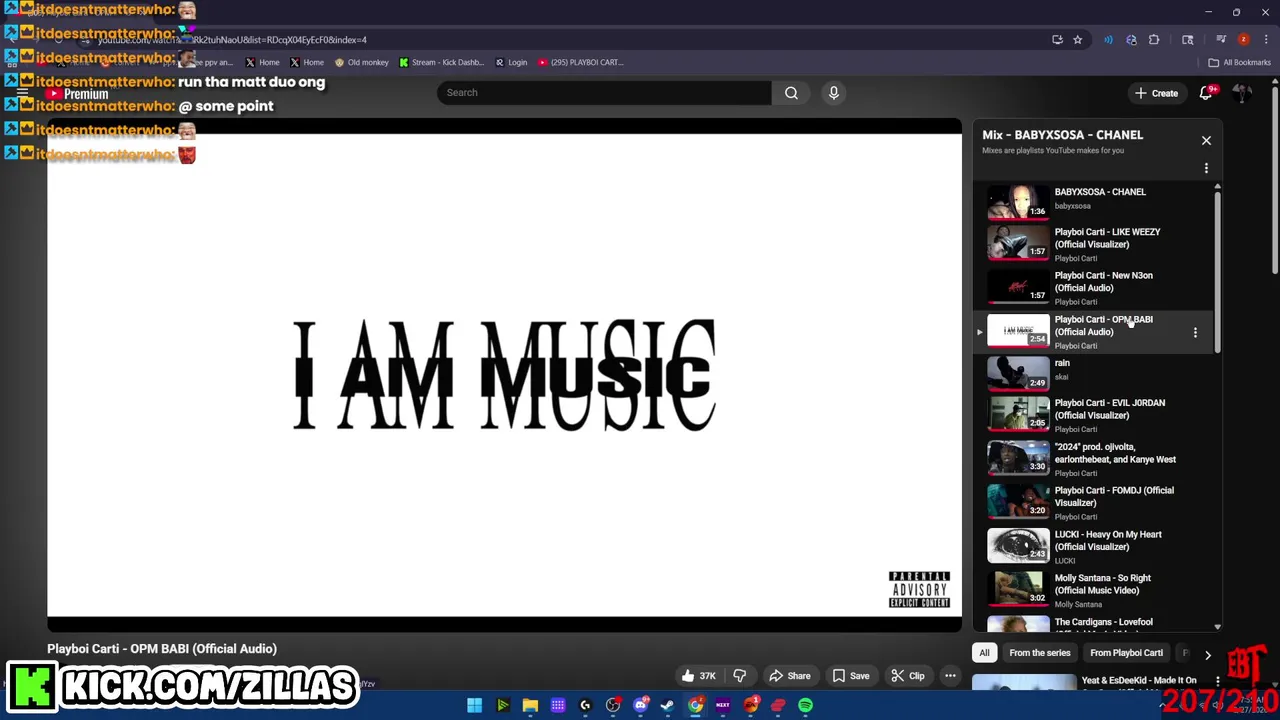Share the OPM BABI video

[x=789, y=676]
